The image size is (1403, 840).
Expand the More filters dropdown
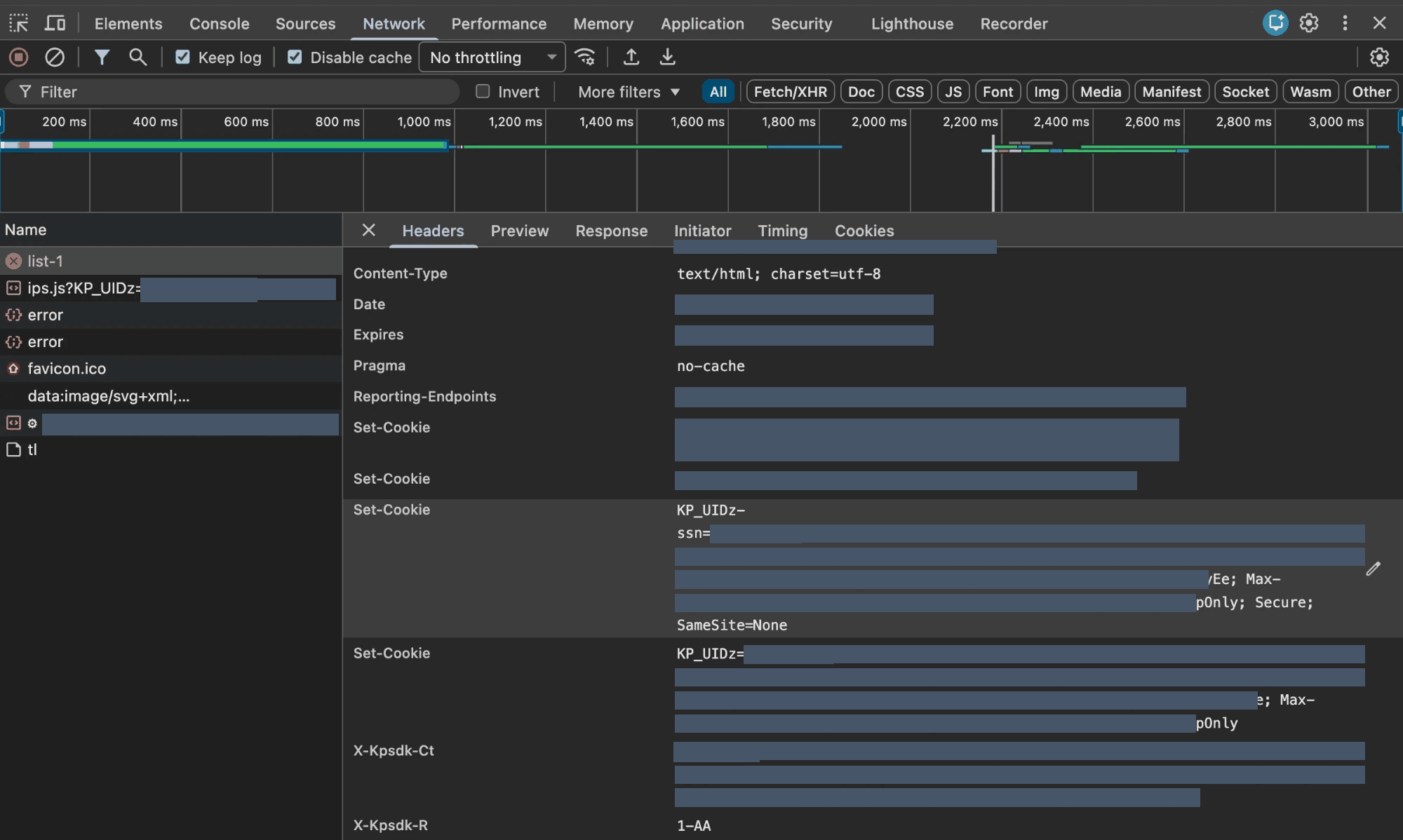click(629, 91)
